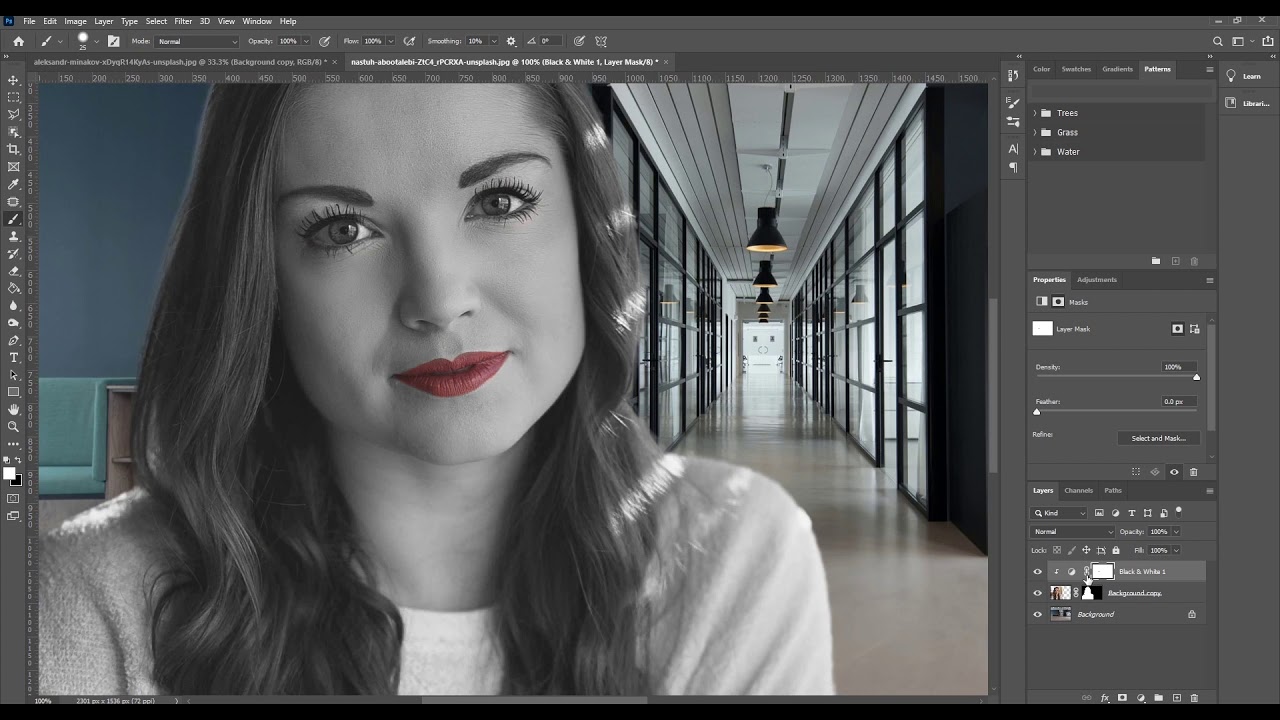Delete mask via Properties panel trash icon
This screenshot has height=720, width=1280.
1193,472
